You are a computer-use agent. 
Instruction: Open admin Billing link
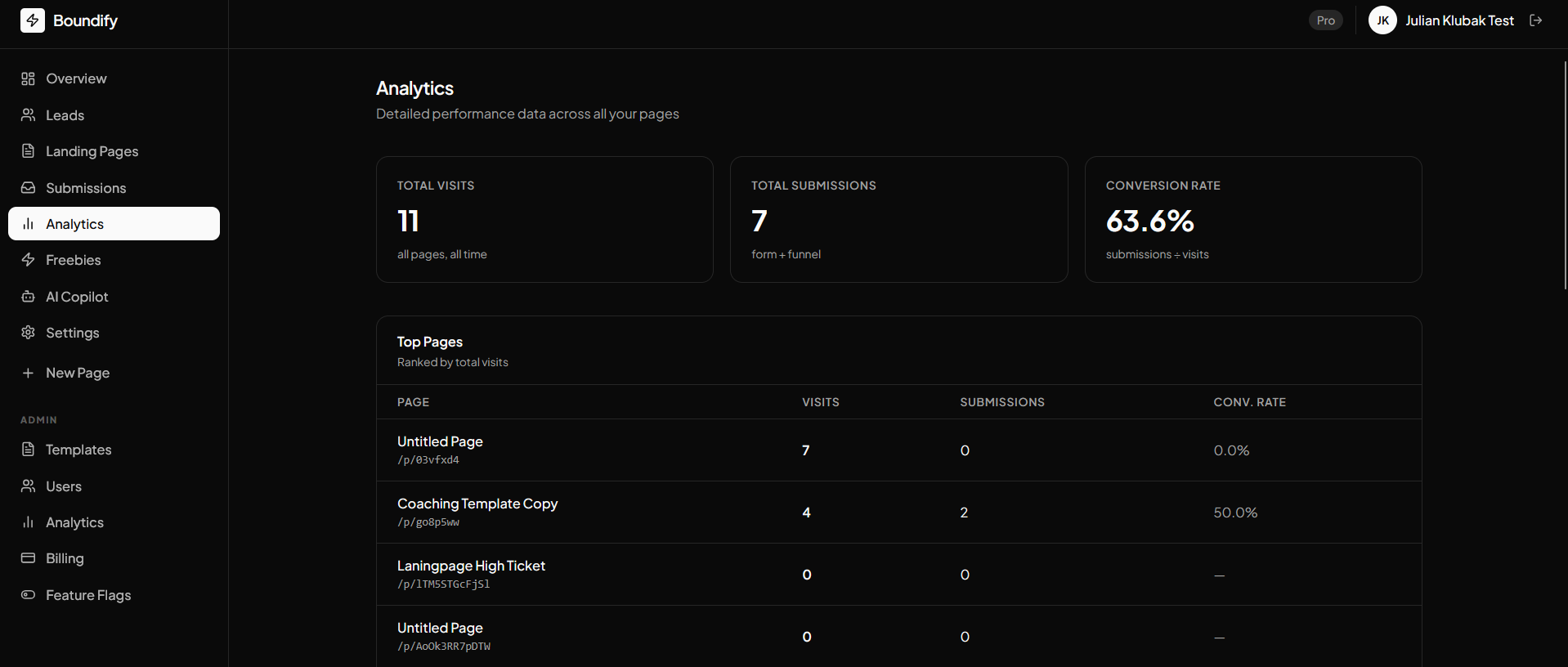pos(114,558)
